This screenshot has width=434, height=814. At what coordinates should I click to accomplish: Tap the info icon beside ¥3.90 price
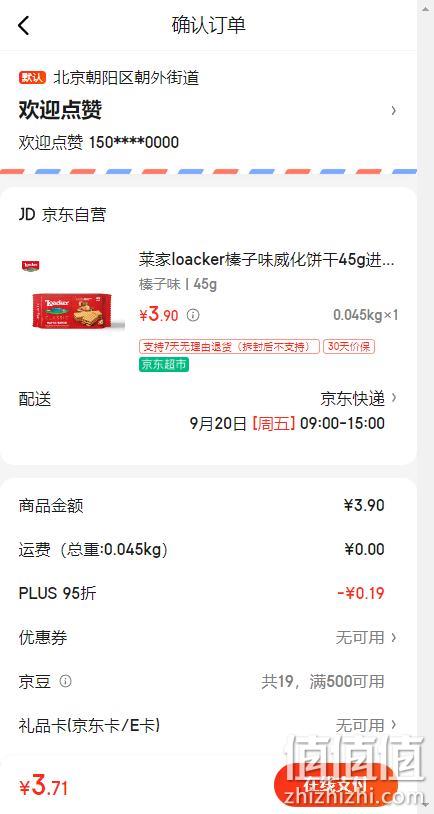[193, 315]
